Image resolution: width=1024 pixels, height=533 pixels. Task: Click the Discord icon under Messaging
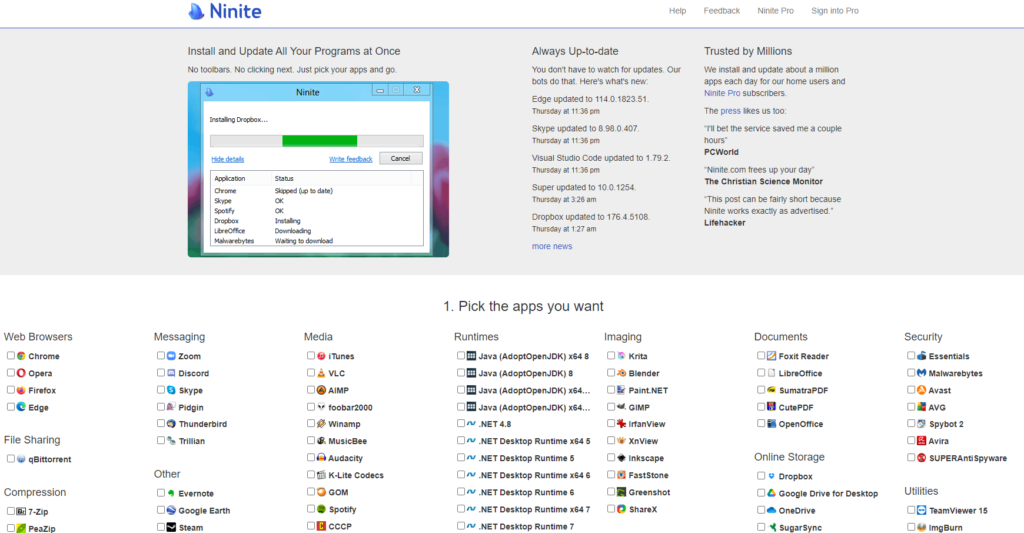[171, 373]
